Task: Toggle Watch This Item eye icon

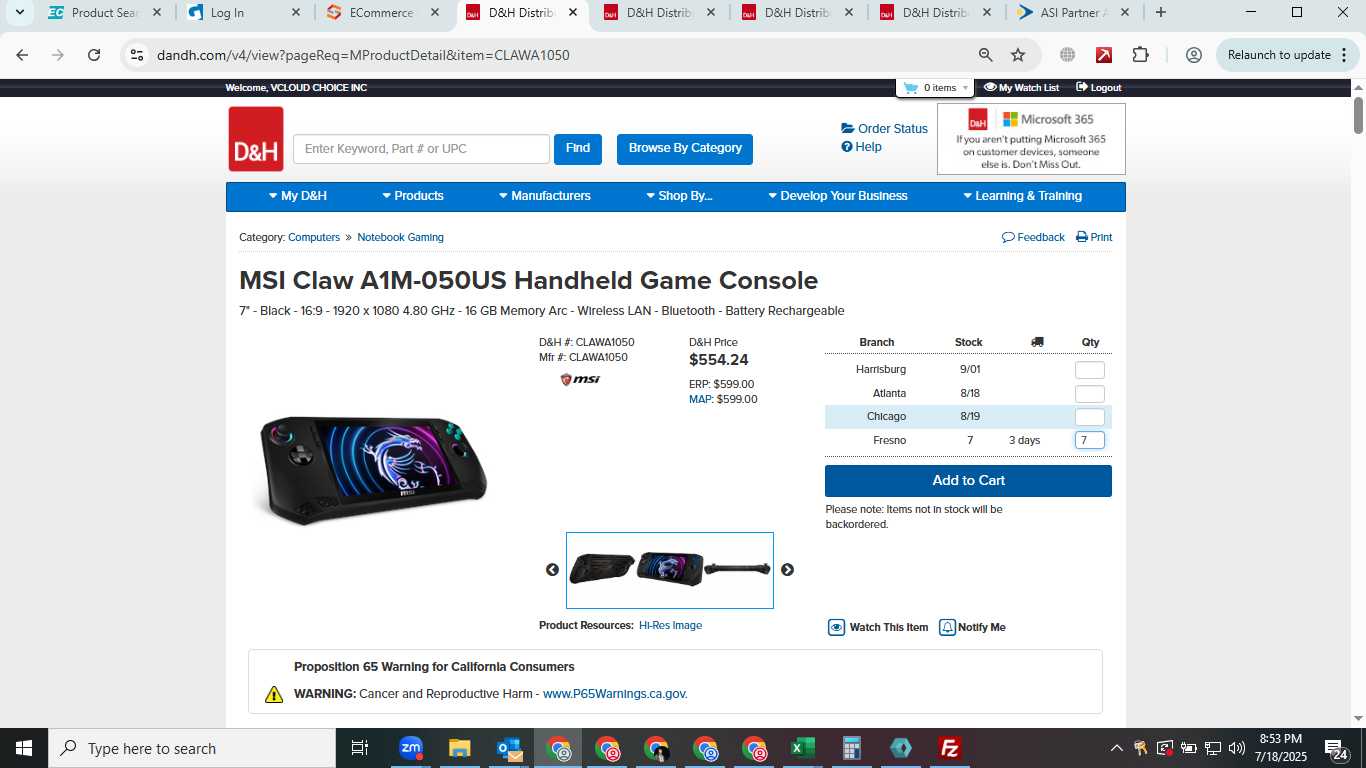Action: point(836,627)
